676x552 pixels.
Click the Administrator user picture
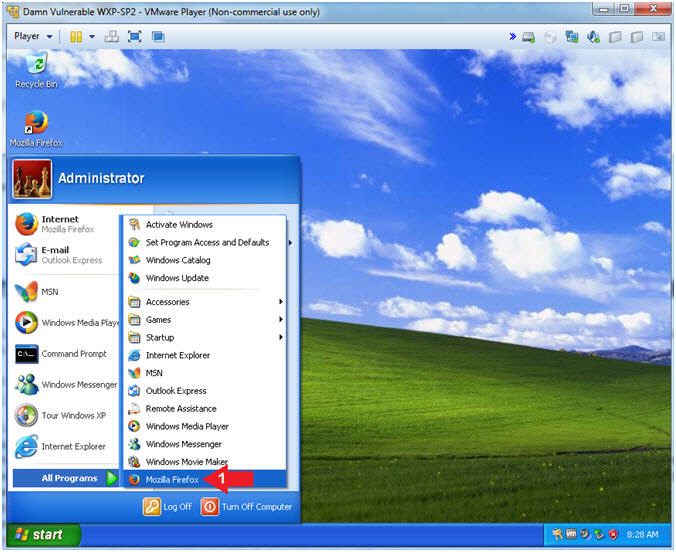[x=32, y=179]
